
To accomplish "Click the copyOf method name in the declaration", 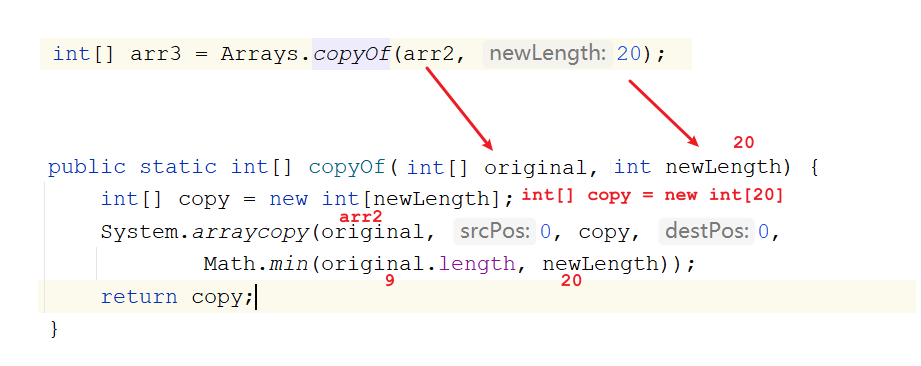I will point(347,167).
